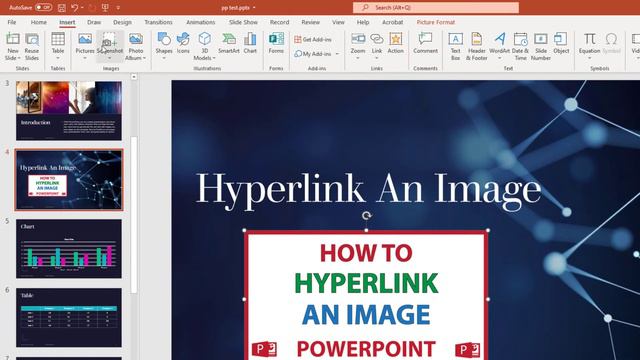This screenshot has height=360, width=640.
Task: Click the Equation pi icon
Action: 589,39
